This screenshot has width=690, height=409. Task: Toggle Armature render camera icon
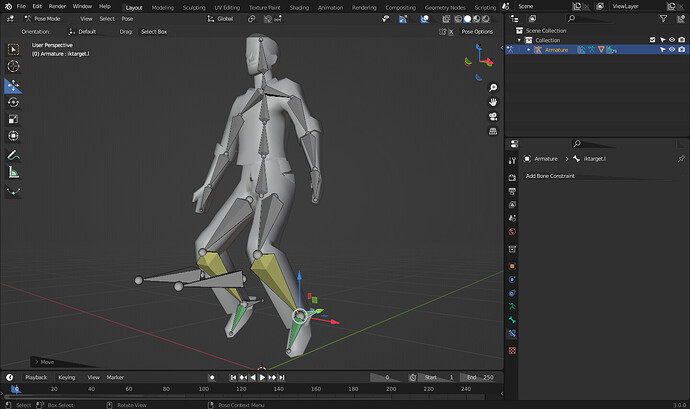pyautogui.click(x=682, y=50)
